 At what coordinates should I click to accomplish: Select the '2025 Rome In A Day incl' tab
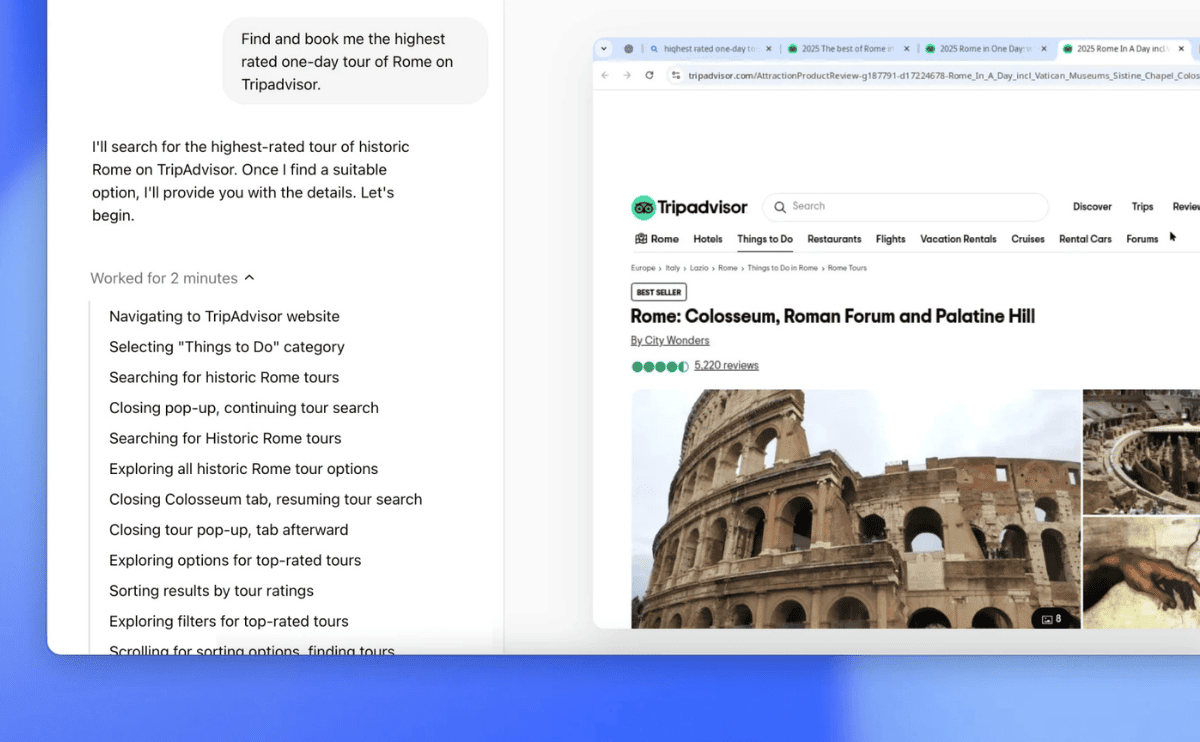(x=1122, y=48)
